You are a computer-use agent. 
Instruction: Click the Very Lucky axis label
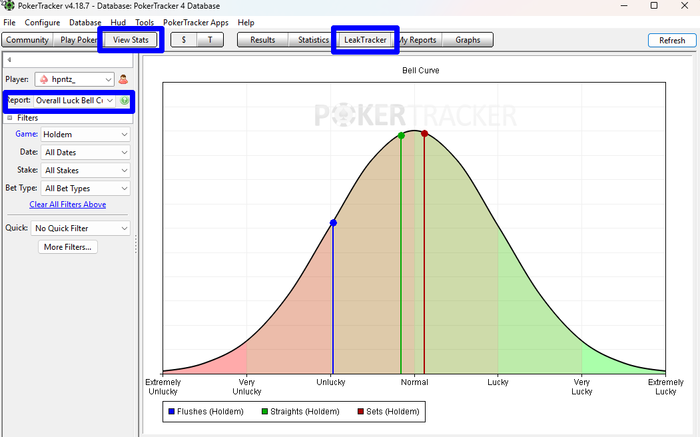click(582, 387)
